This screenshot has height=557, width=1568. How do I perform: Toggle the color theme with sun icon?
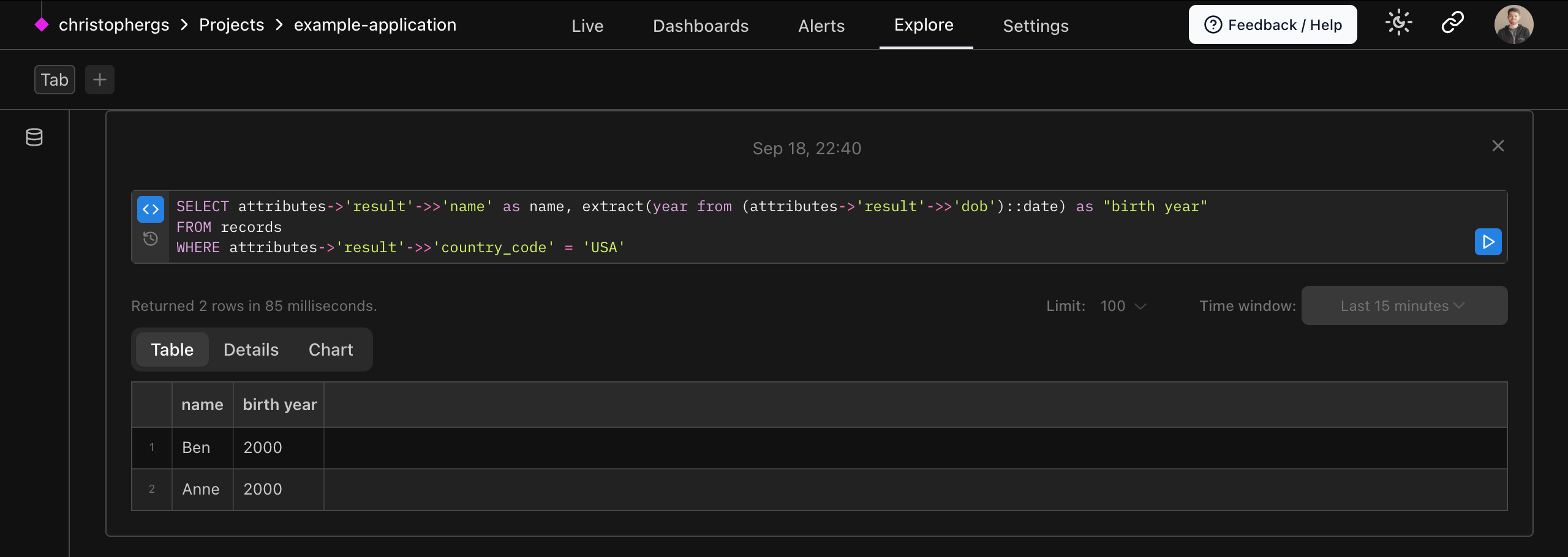point(1398,23)
